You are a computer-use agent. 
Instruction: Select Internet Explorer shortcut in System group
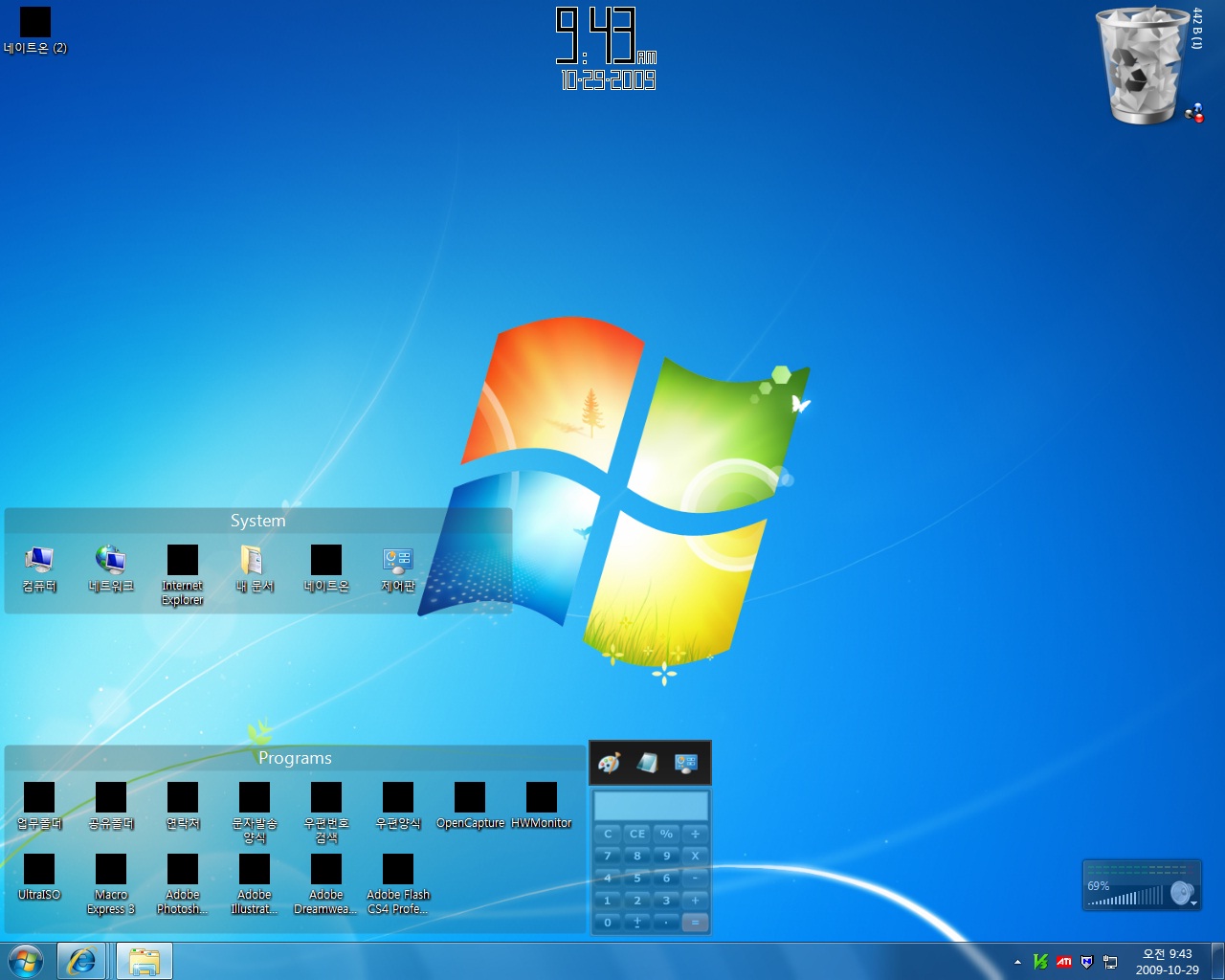tap(183, 574)
